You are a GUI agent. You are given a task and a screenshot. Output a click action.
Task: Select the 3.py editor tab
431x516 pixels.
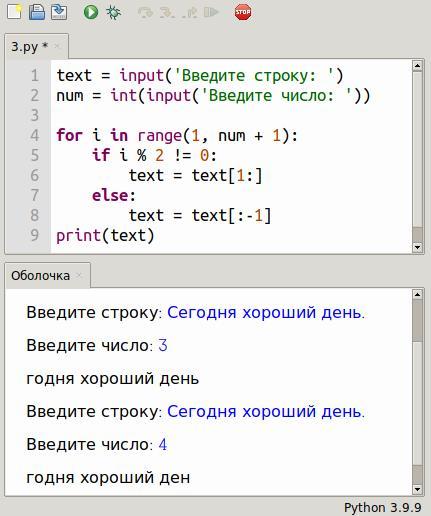pyautogui.click(x=30, y=47)
